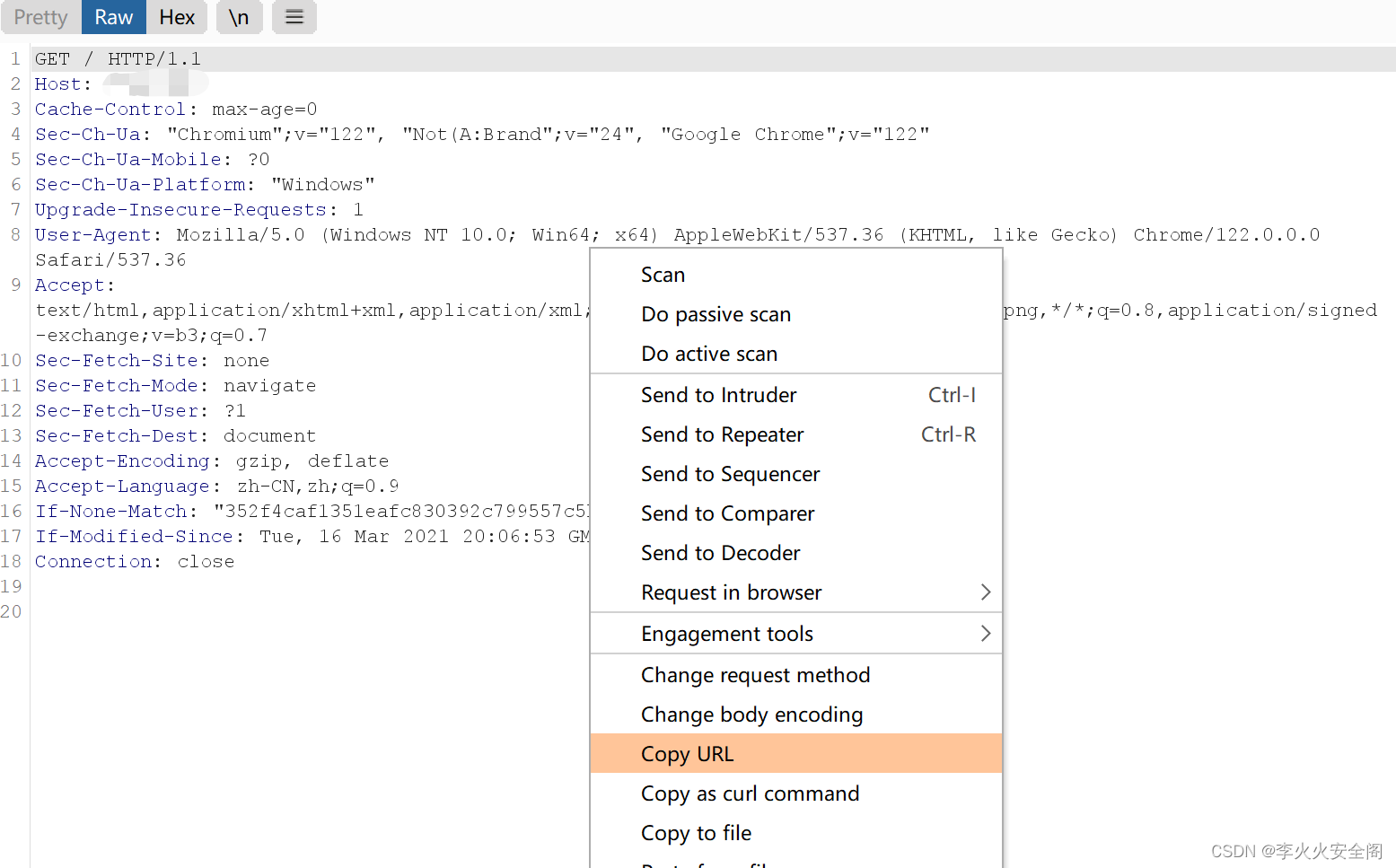Click the Cache-Control header name
Viewport: 1396px width, 868px height.
point(110,110)
